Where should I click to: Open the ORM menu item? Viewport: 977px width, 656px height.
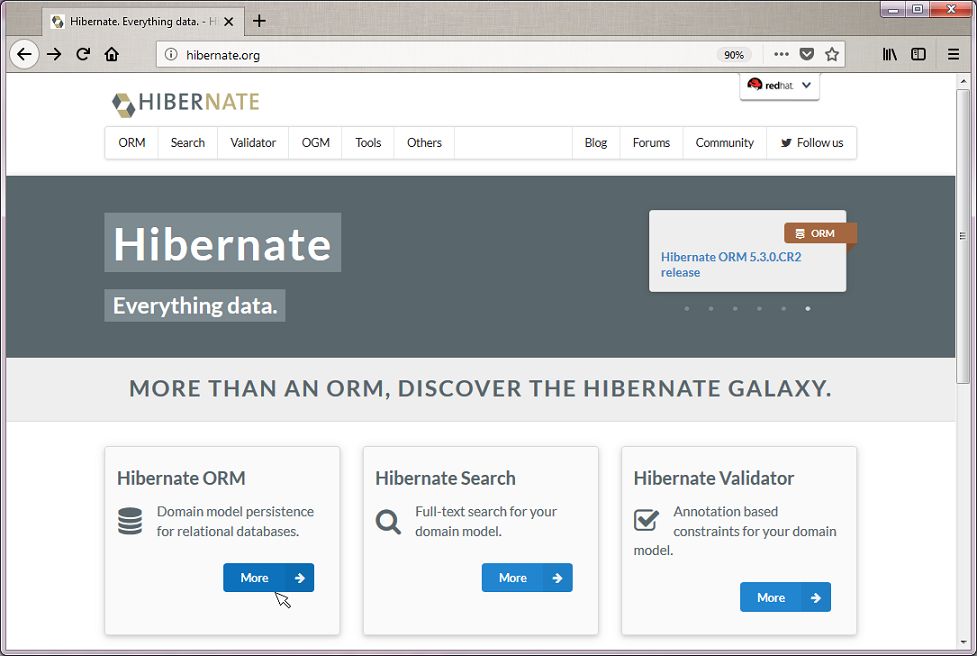pos(131,143)
